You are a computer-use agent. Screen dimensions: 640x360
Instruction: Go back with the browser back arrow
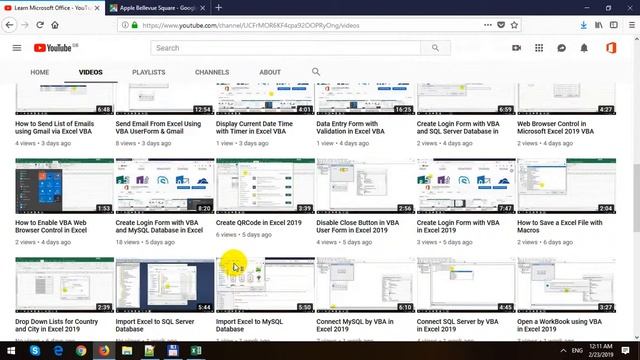9,25
